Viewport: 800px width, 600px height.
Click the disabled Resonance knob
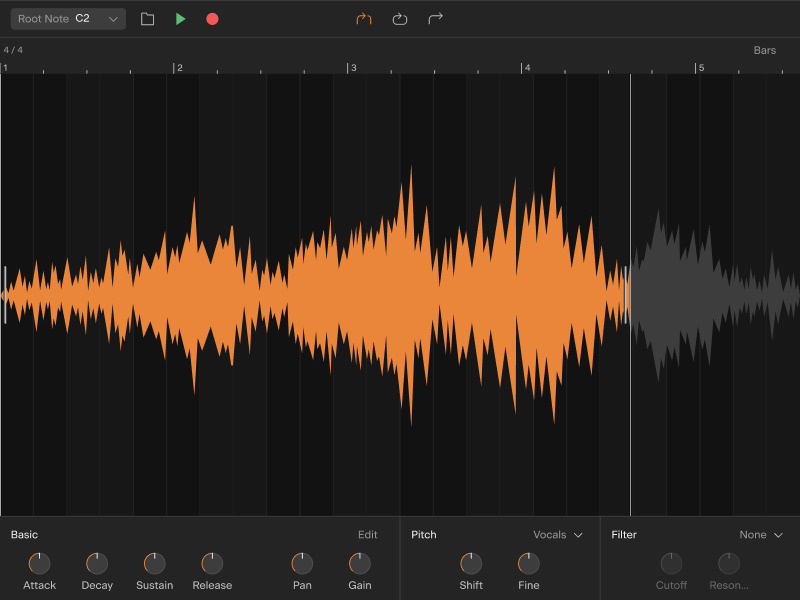(x=729, y=563)
